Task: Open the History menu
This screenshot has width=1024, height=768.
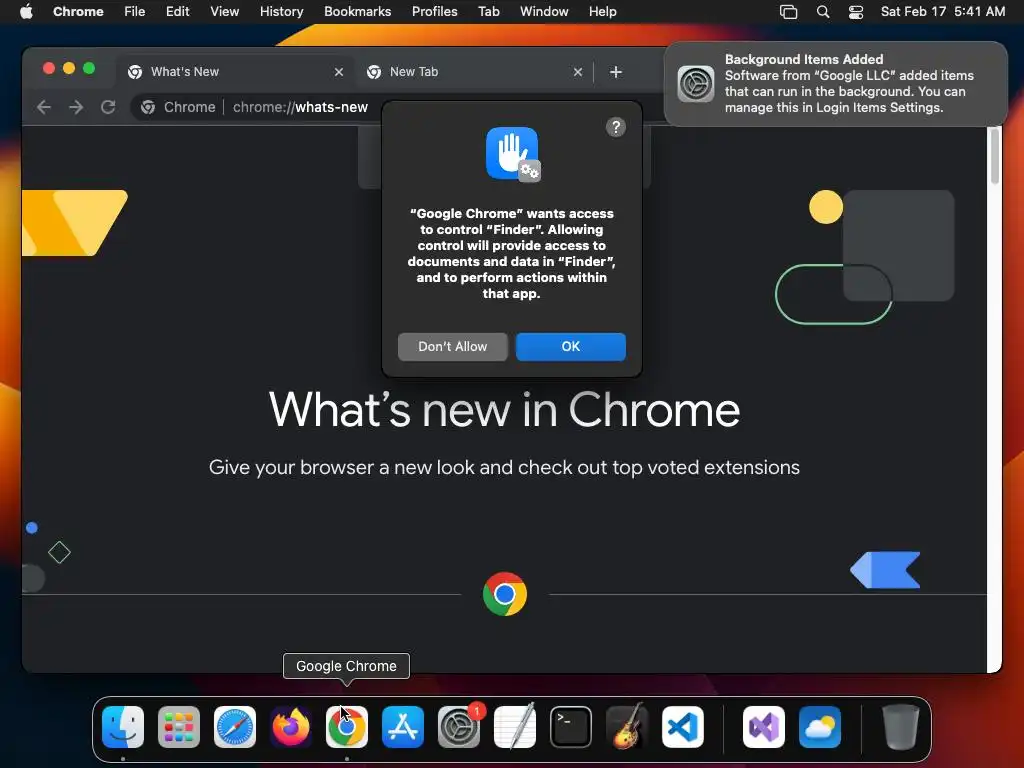Action: click(x=281, y=12)
